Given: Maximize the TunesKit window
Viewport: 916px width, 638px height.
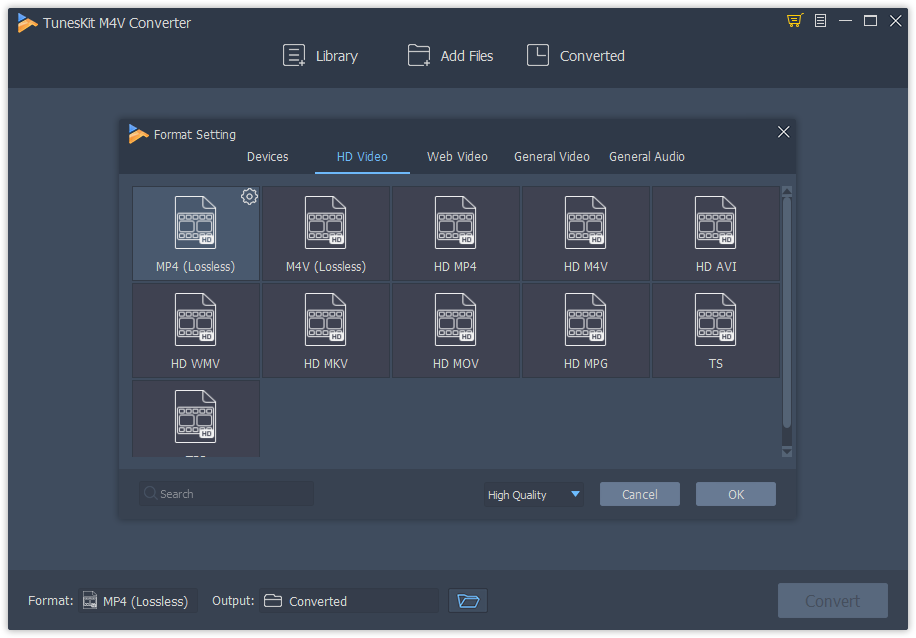Looking at the screenshot, I should click(870, 21).
